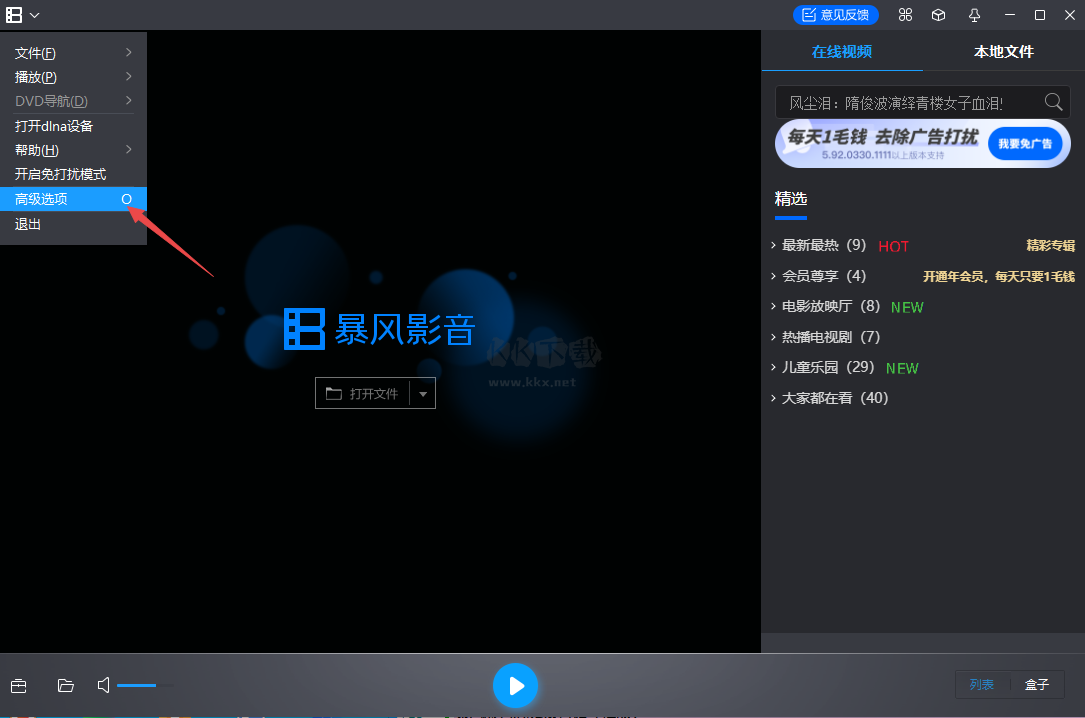The width and height of the screenshot is (1085, 718).
Task: Open the 播放(P) menu item
Action: (73, 77)
